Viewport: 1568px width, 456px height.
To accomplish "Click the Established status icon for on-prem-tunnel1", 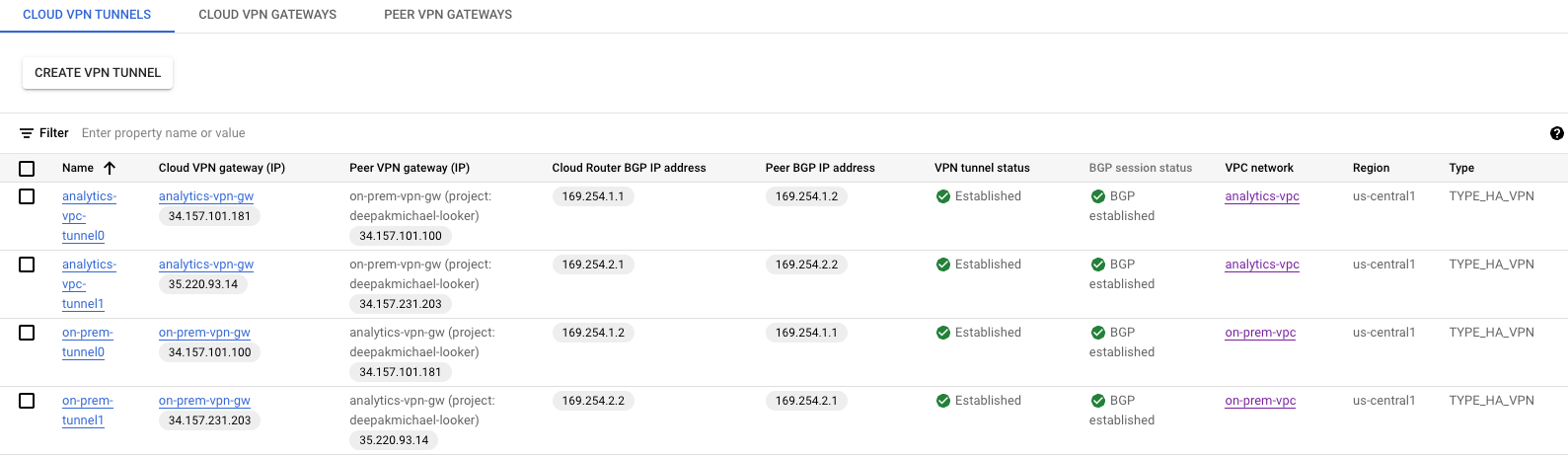I will coord(942,401).
